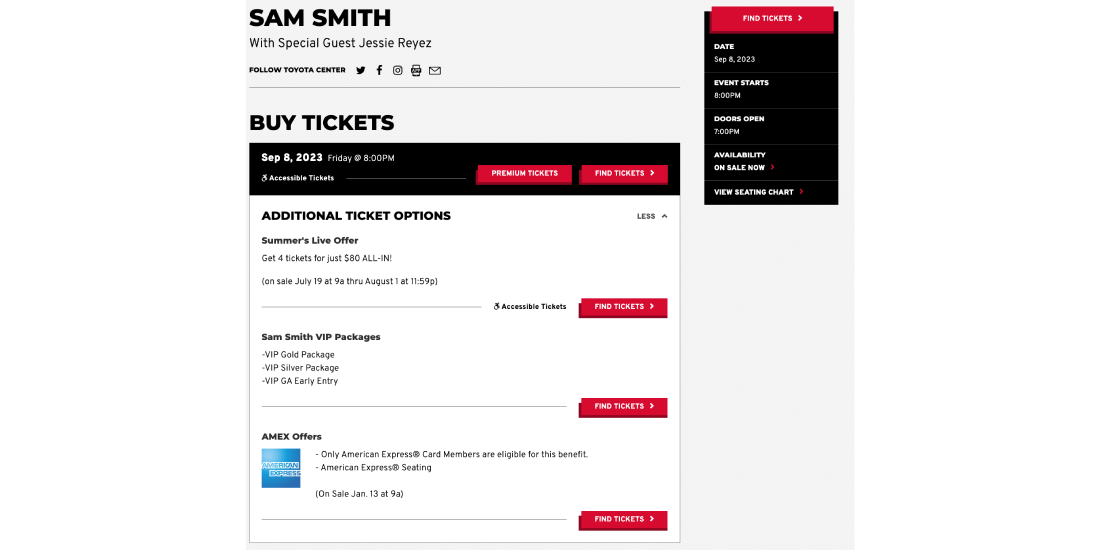The height and width of the screenshot is (550, 1100).
Task: Click the On Sale Now availability link
Action: click(744, 168)
